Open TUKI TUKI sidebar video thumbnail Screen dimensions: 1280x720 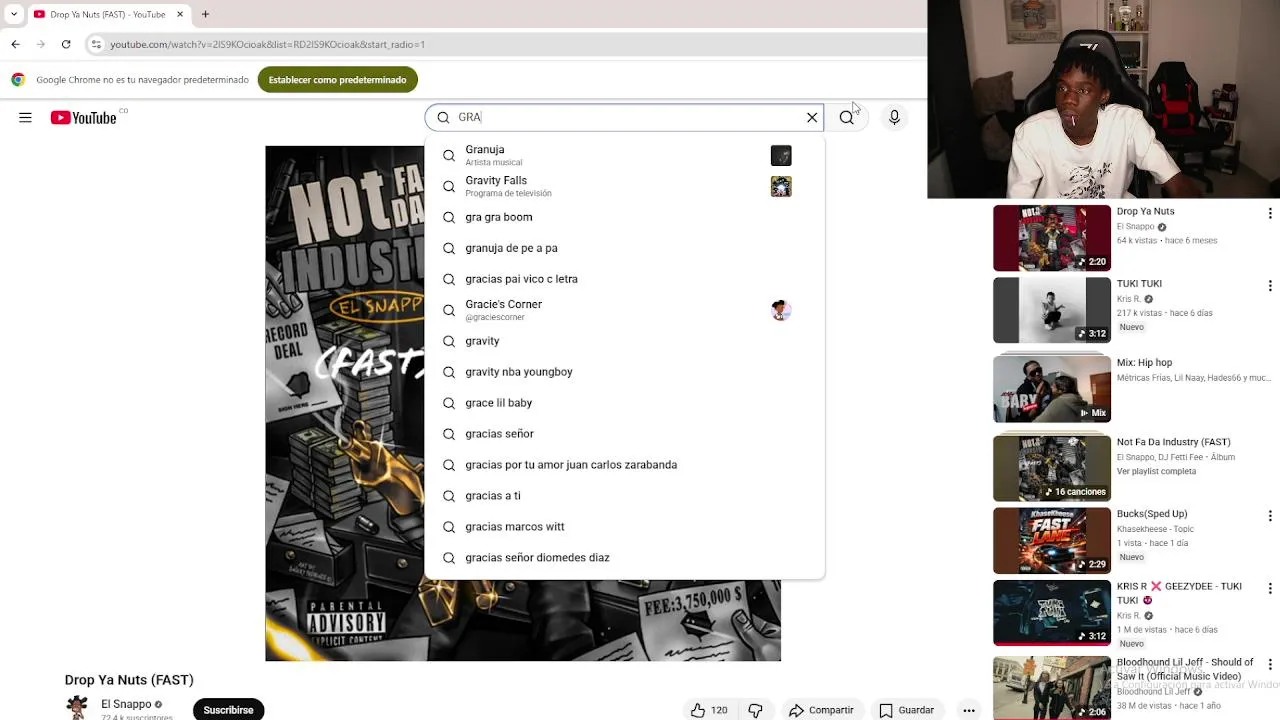(x=1052, y=310)
